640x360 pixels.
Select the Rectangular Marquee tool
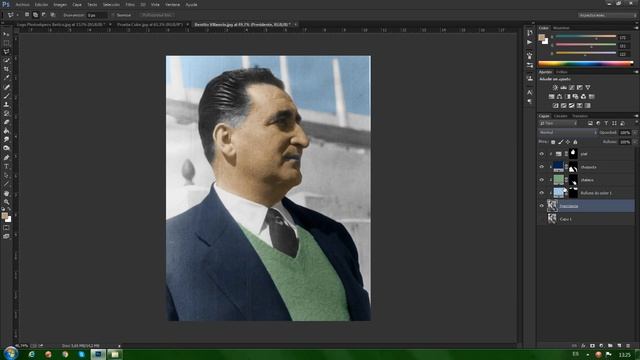coord(6,43)
